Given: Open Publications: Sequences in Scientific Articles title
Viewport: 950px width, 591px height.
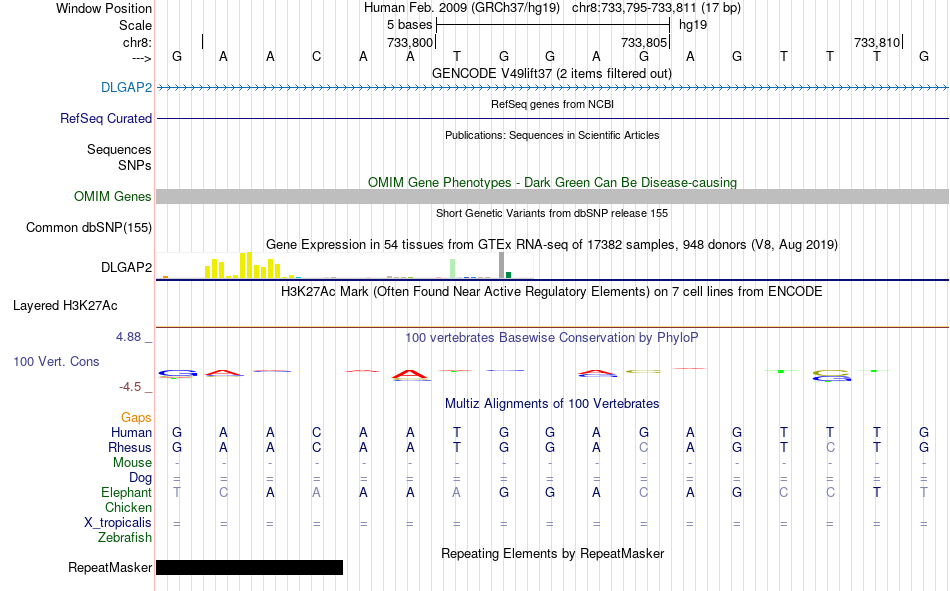Looking at the screenshot, I should 552,135.
